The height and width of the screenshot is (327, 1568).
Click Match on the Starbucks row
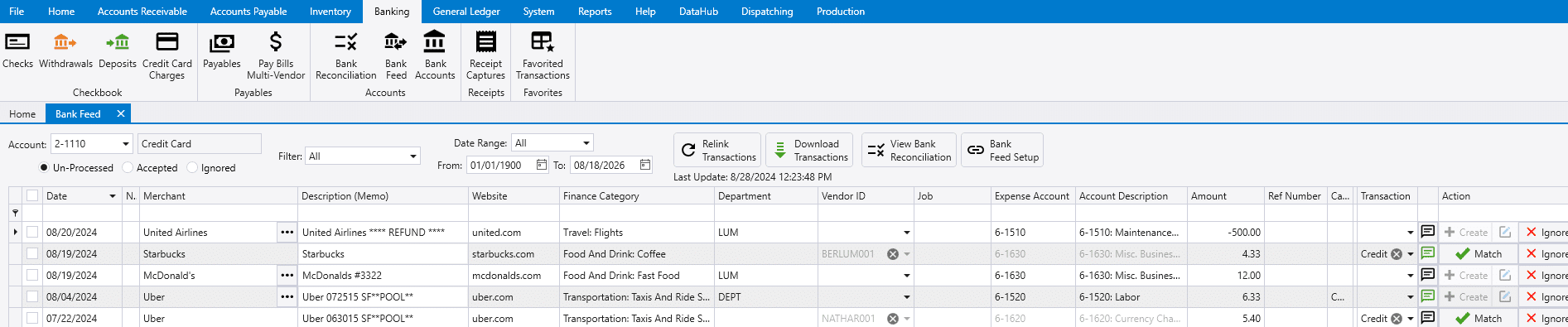click(x=1479, y=253)
